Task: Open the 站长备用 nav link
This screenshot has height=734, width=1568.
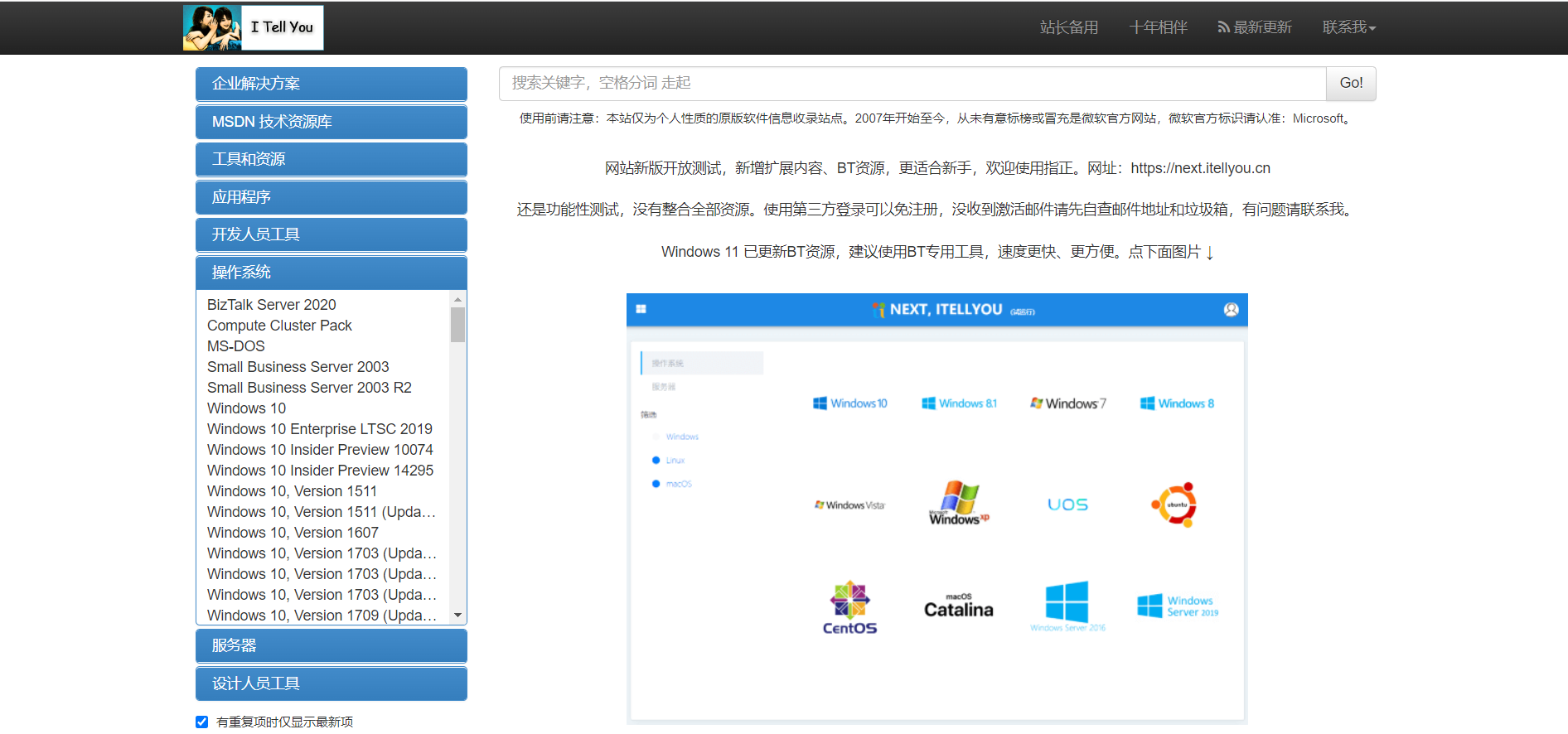Action: pos(1069,27)
